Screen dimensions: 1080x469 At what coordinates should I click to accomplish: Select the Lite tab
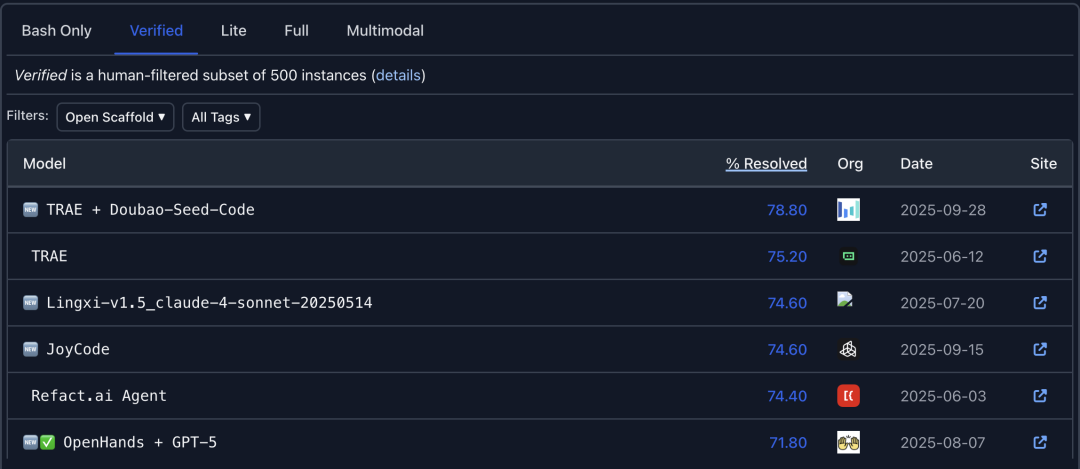click(x=233, y=31)
